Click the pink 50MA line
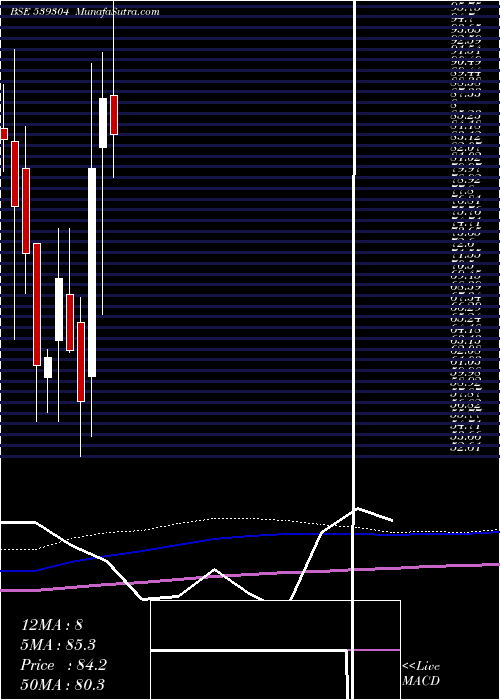Viewport: 500px width, 700px height. pos(250,574)
